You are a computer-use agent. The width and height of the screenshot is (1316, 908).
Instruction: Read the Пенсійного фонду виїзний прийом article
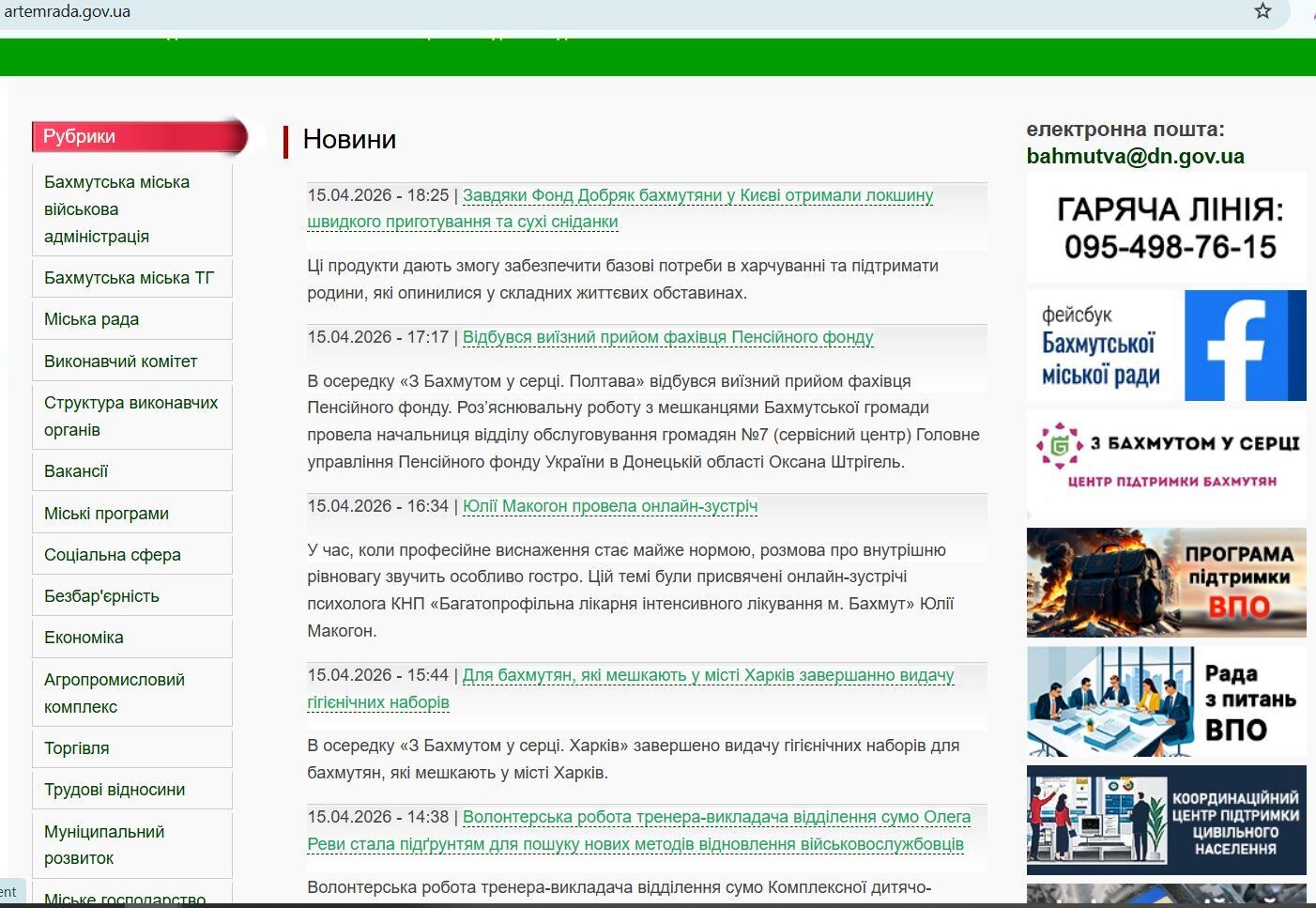667,337
